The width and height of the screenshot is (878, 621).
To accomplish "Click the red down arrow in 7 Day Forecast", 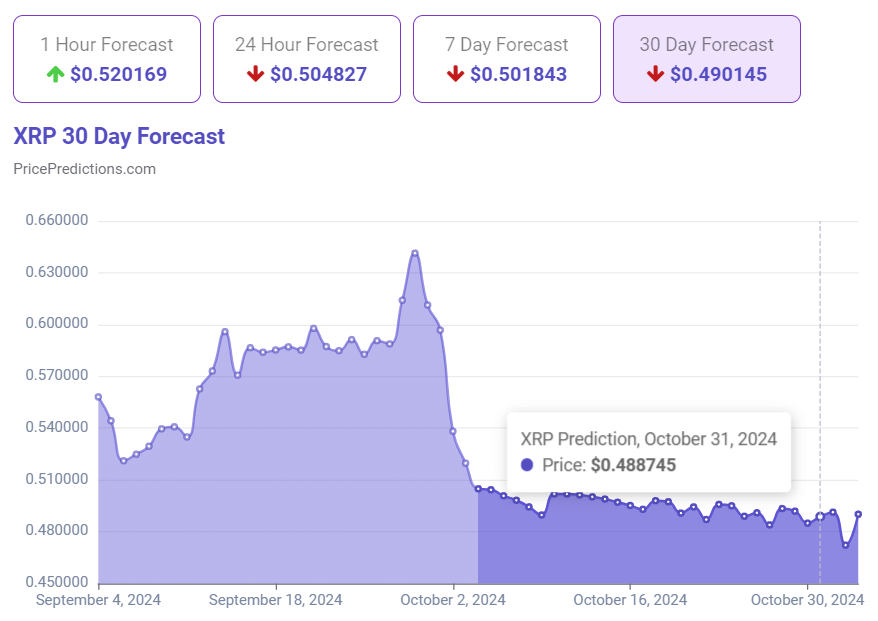I will [455, 74].
